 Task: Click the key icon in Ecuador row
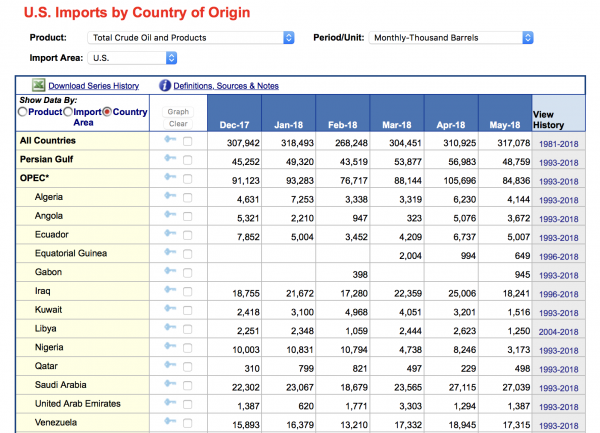pyautogui.click(x=170, y=233)
